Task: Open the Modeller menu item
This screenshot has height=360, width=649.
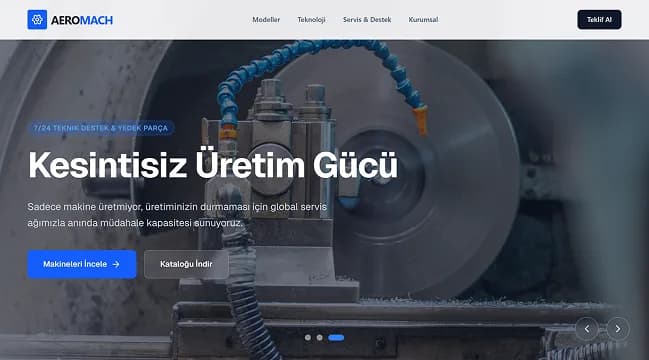Action: coord(266,19)
